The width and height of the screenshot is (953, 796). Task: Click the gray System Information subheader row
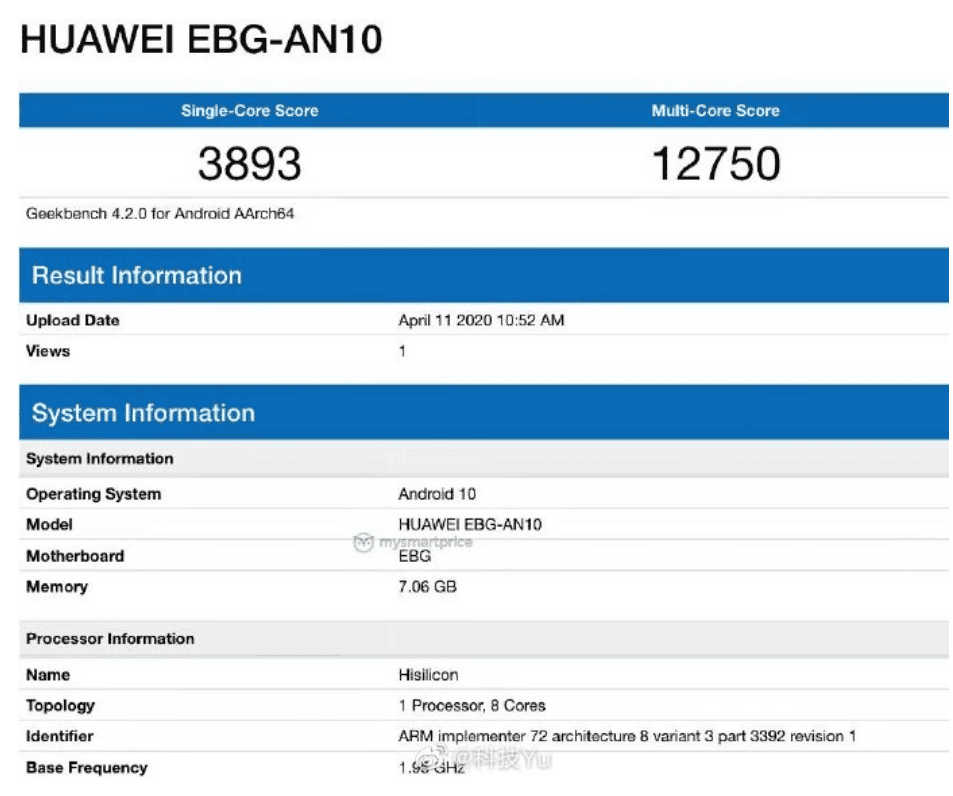click(484, 459)
